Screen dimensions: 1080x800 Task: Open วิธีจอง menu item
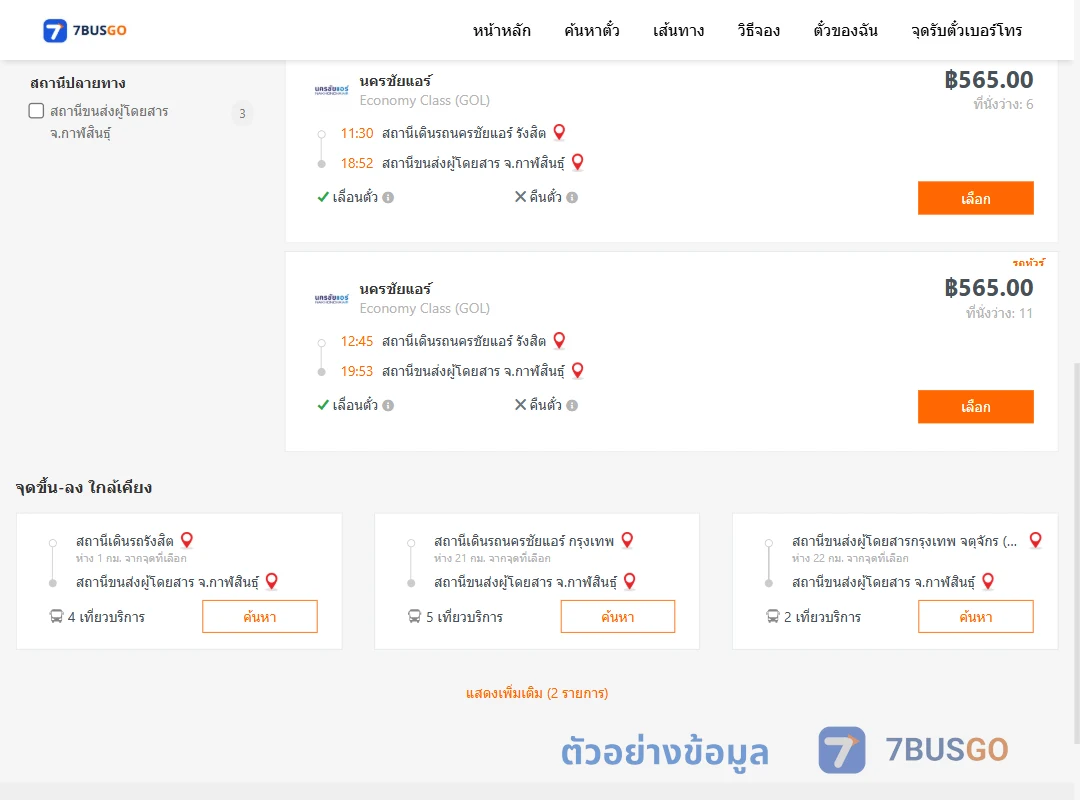(x=758, y=30)
